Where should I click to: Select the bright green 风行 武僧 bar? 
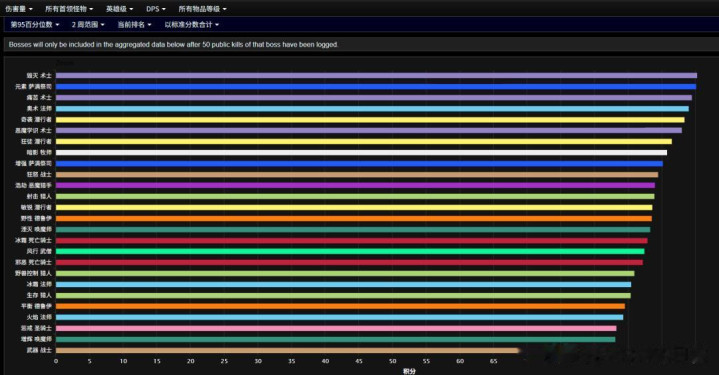350,251
